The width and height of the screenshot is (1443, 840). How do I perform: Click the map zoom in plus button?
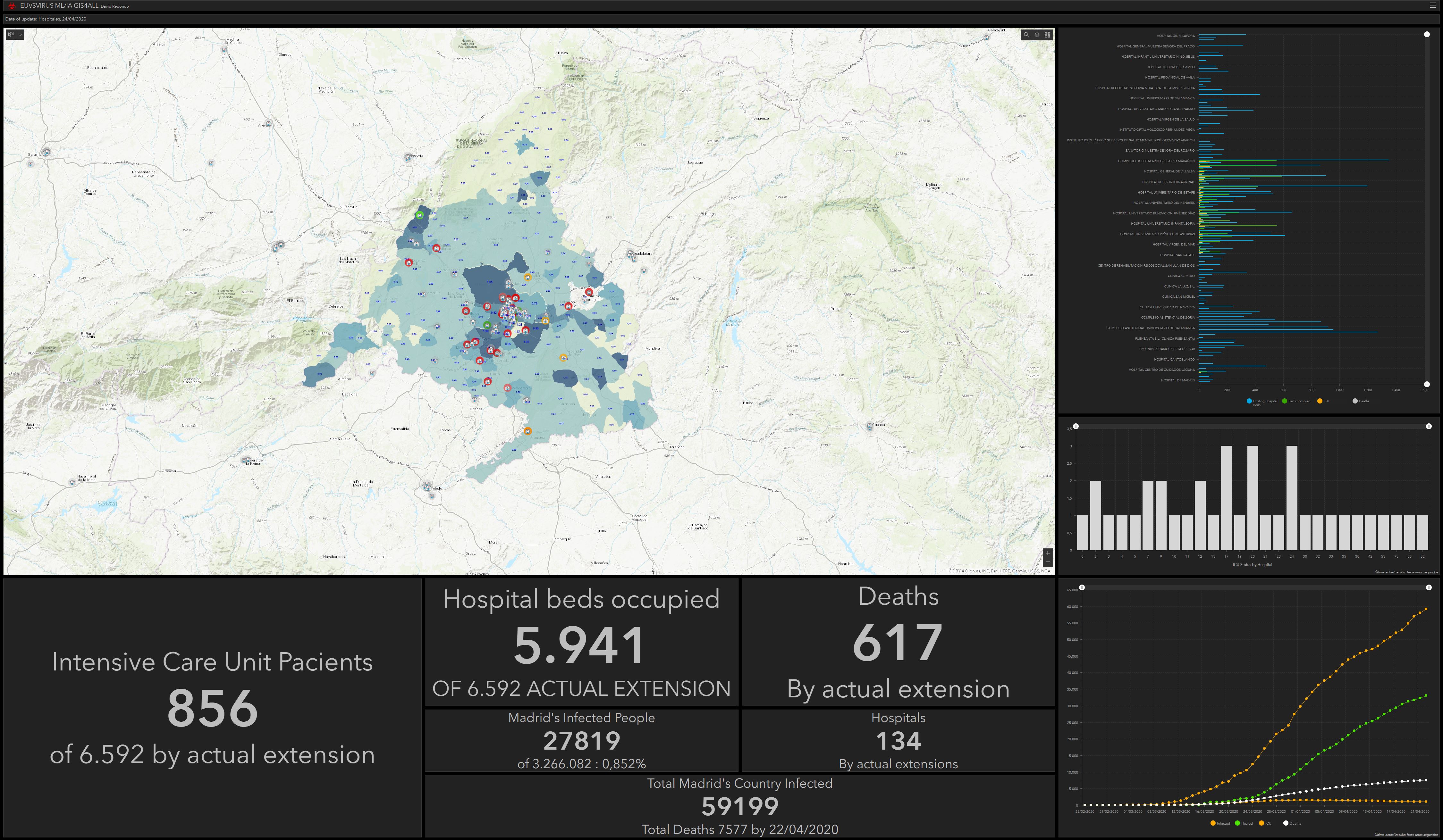click(1047, 553)
